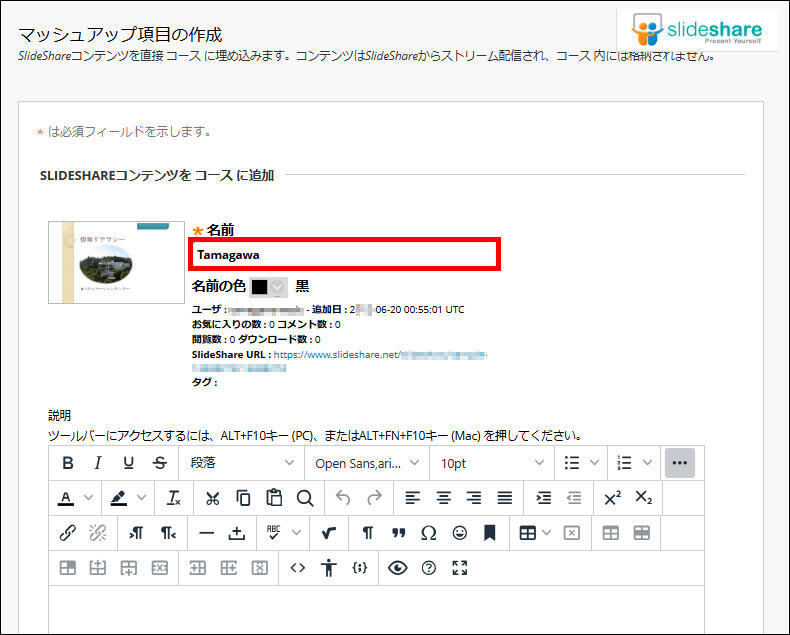Run the accessibility checker
Viewport: 790px width, 635px height.
328,568
